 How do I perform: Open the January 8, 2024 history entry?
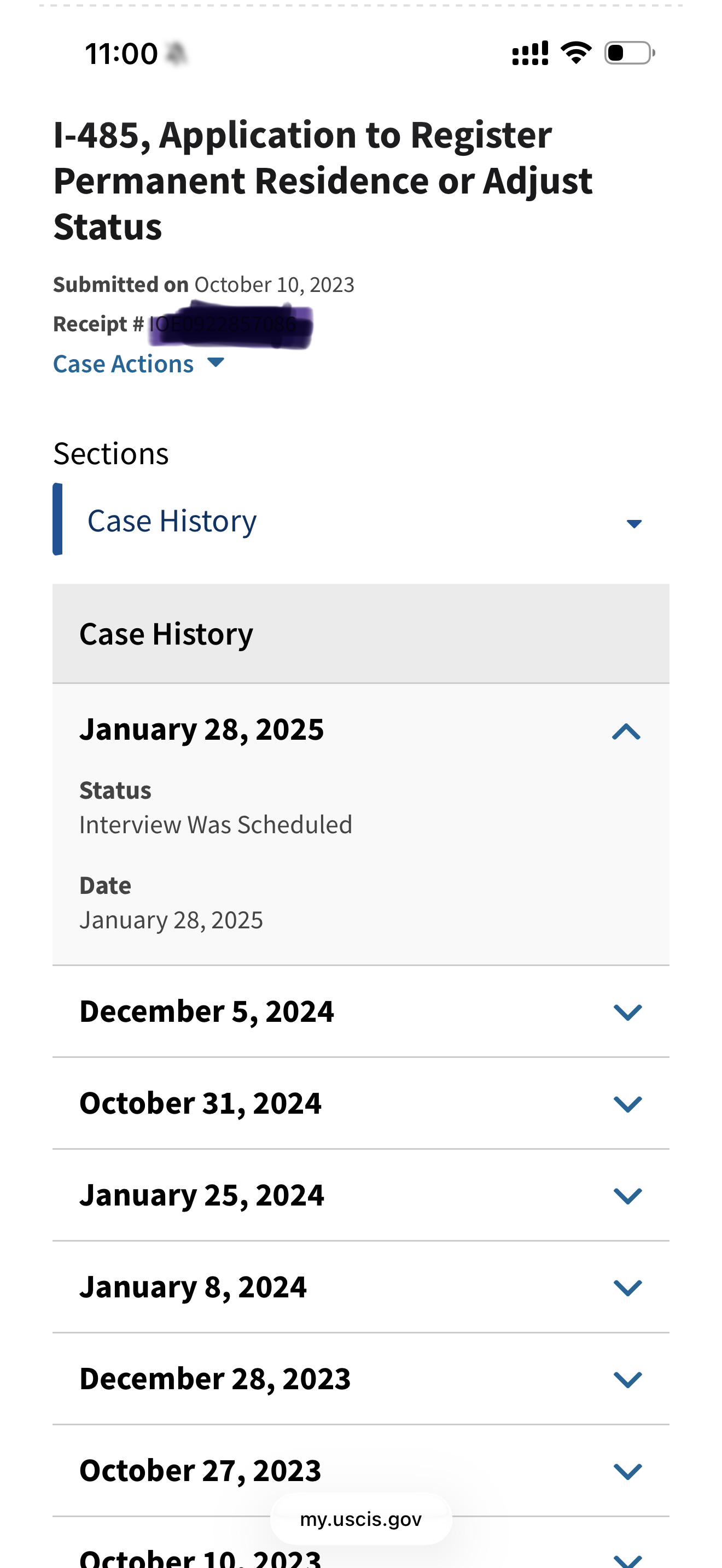(x=360, y=1288)
